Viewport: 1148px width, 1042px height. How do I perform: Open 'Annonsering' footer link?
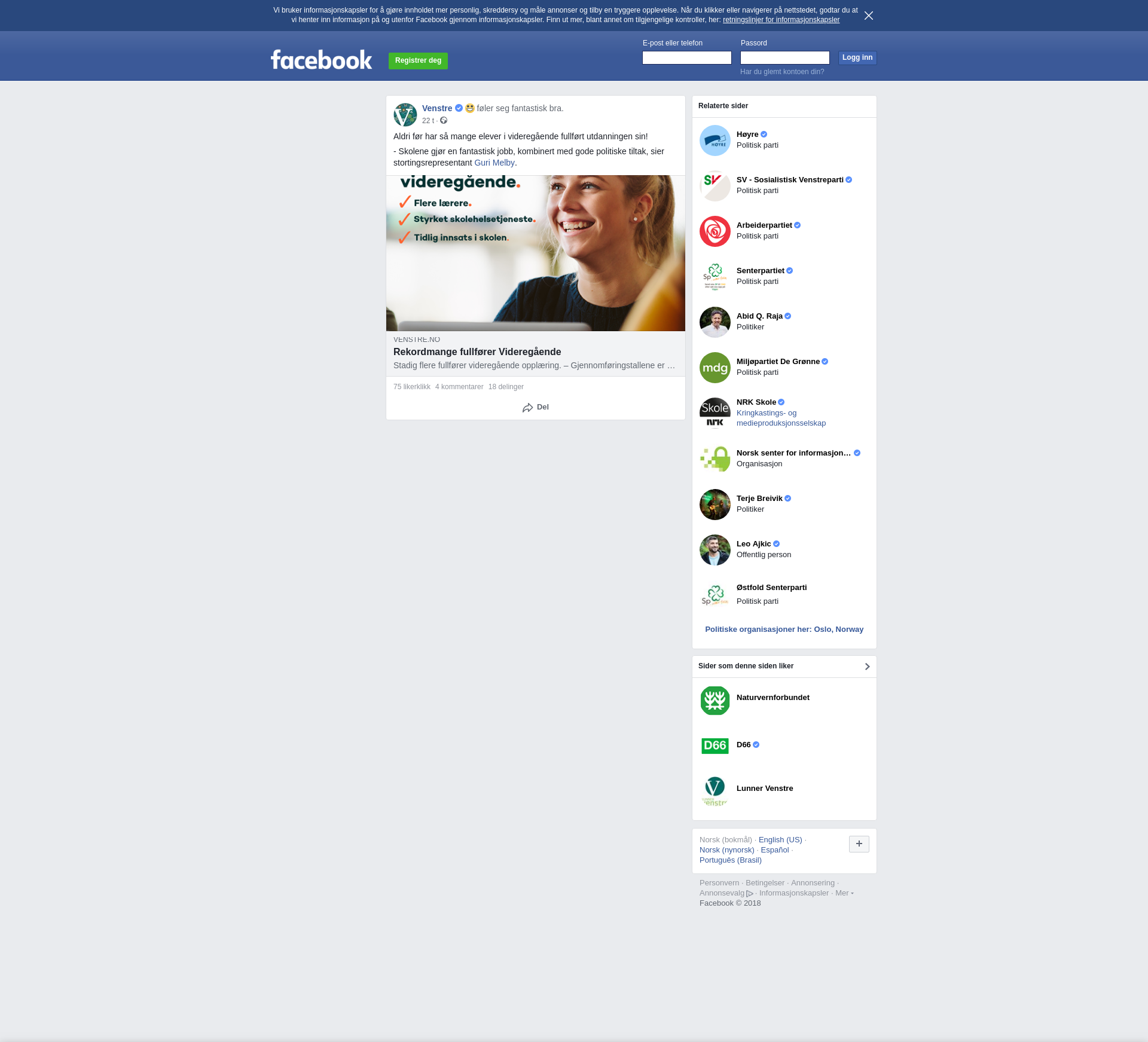[x=813, y=883]
